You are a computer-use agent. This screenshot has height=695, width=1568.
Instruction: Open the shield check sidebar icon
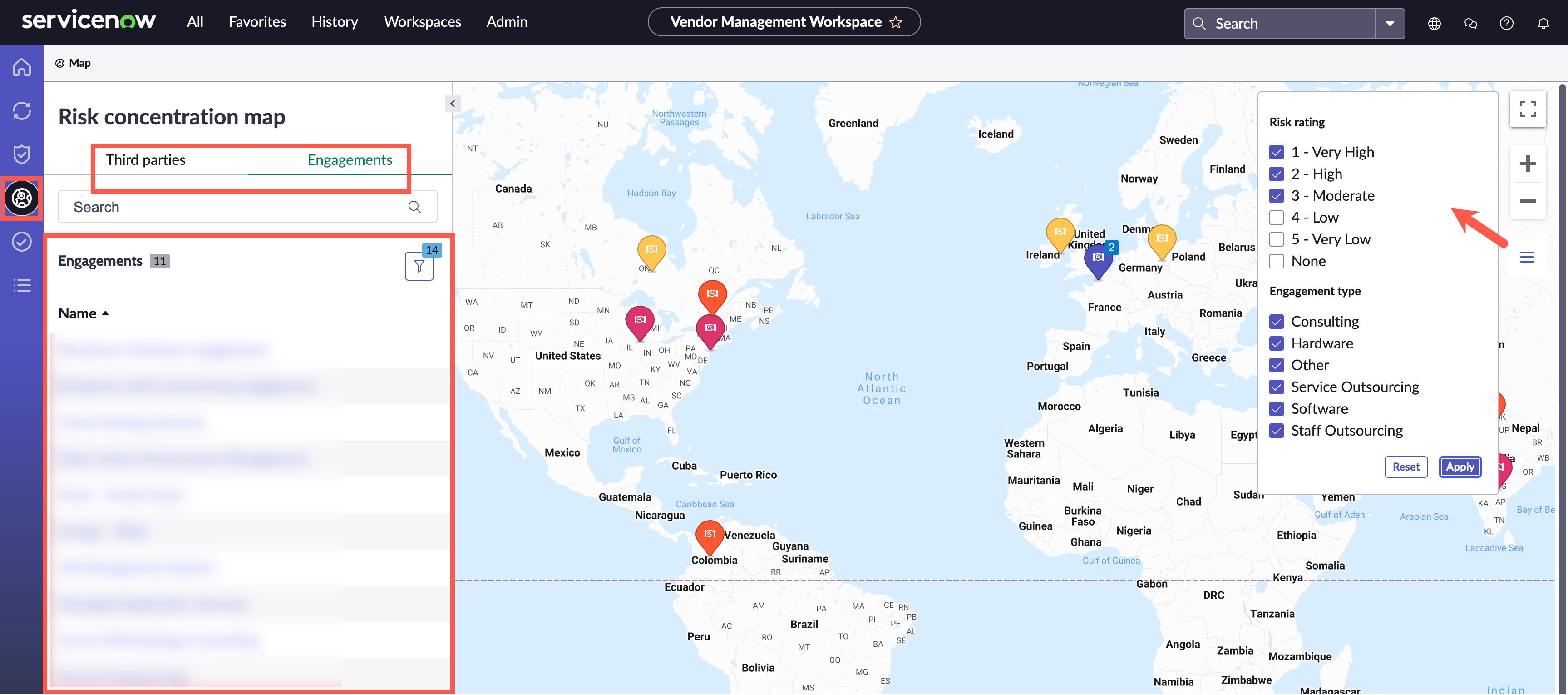pos(22,154)
